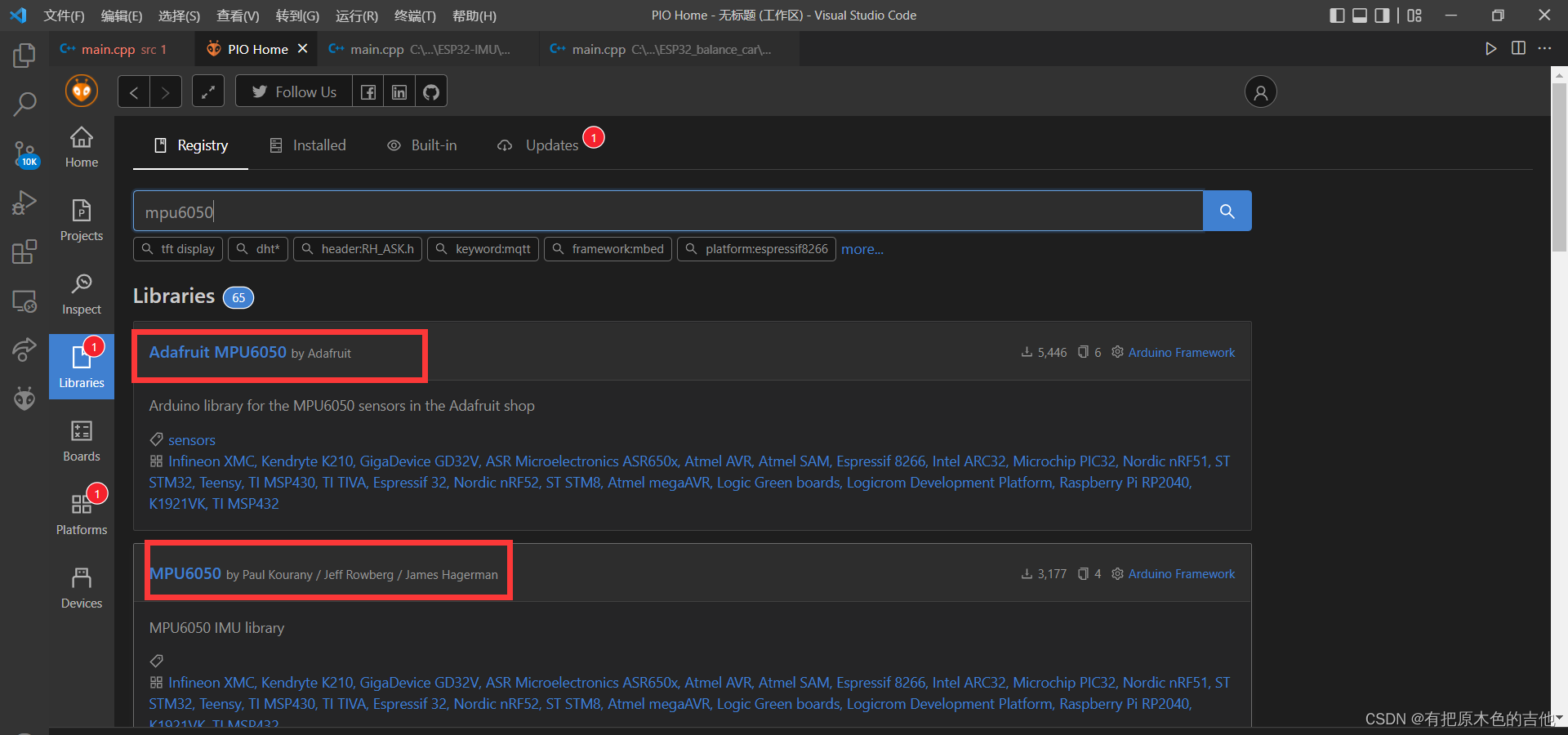Screen dimensions: 1568x735
Task: Split the editor to the right
Action: point(1518,49)
